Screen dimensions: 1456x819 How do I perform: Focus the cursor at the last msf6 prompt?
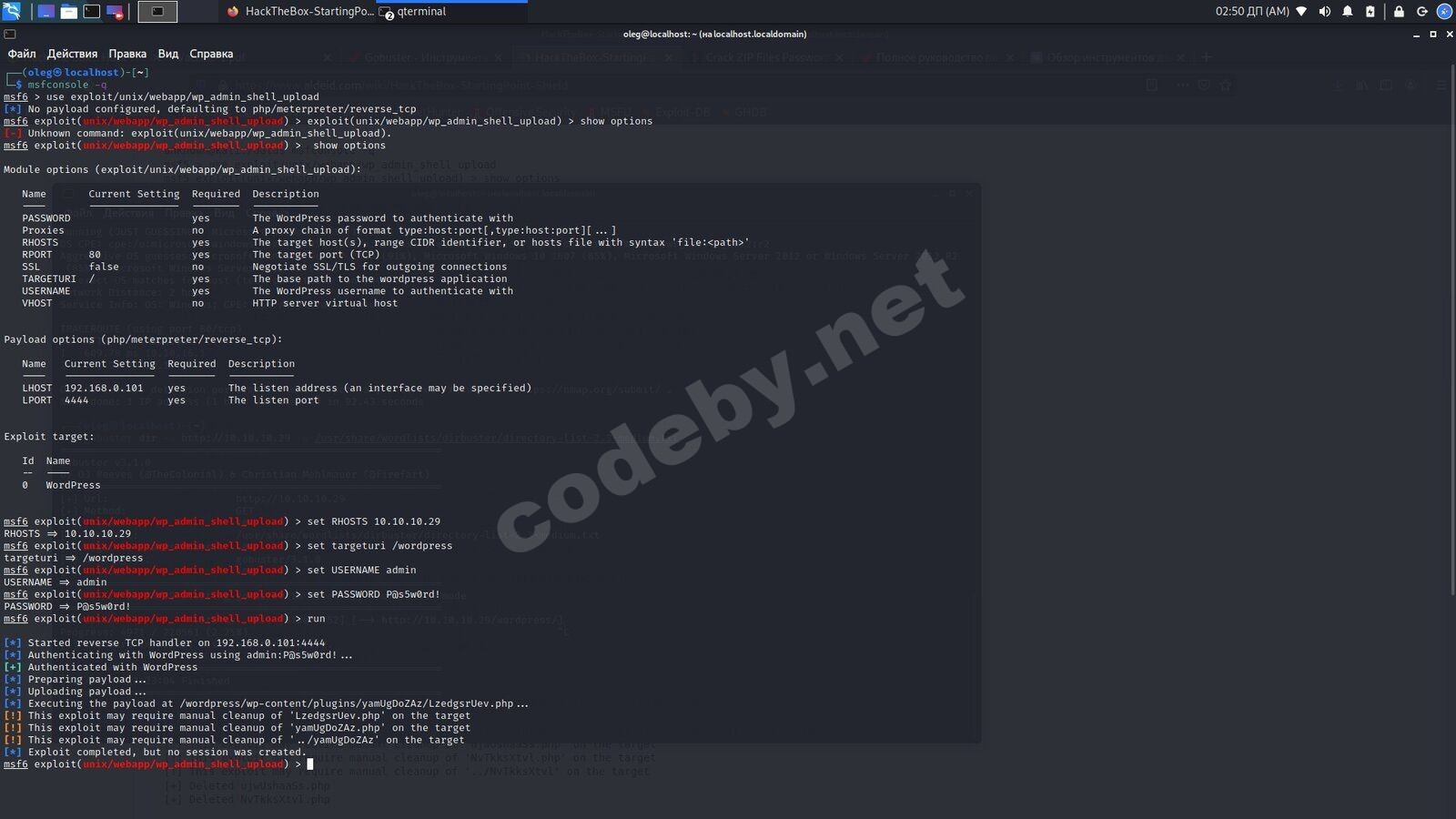point(310,764)
